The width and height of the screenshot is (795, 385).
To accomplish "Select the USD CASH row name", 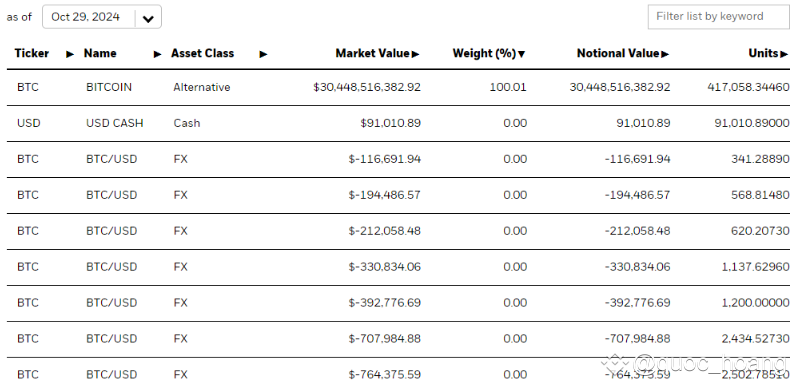I will [x=115, y=123].
